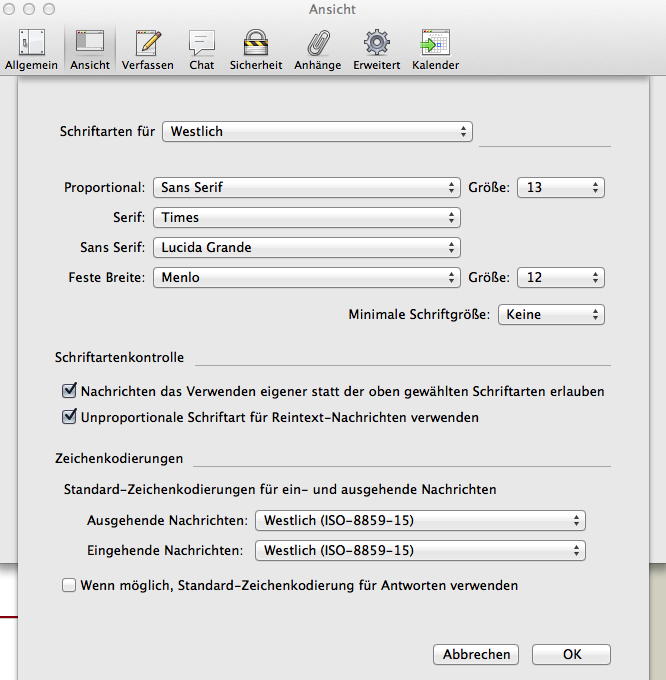Open the Serif font dropdown showing Times
Screen dimensions: 666x680
(x=306, y=217)
